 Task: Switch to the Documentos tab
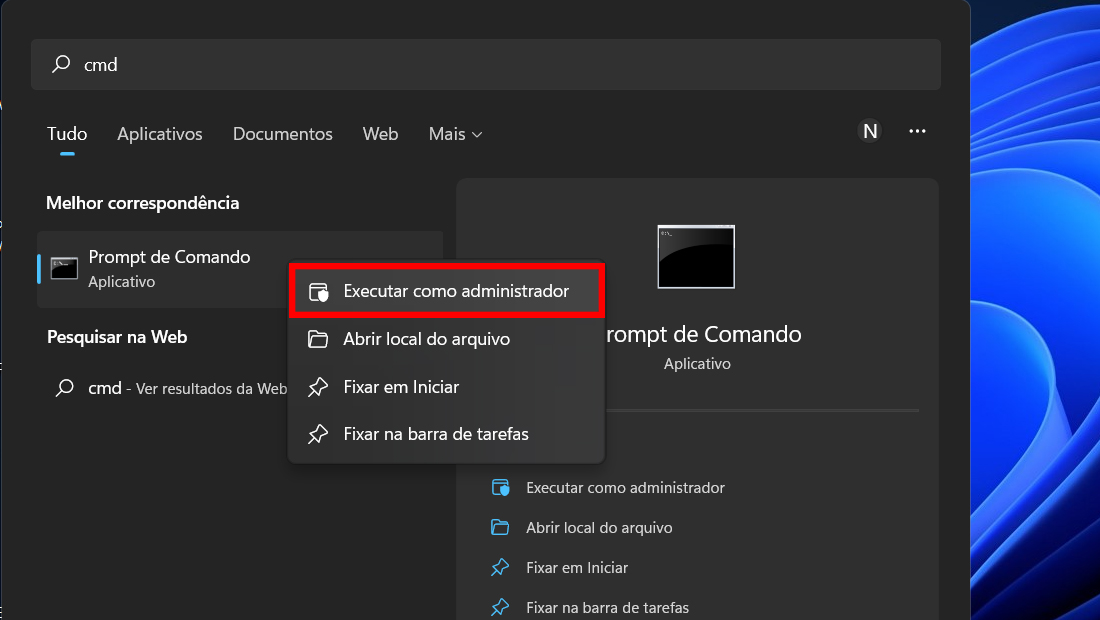tap(283, 134)
